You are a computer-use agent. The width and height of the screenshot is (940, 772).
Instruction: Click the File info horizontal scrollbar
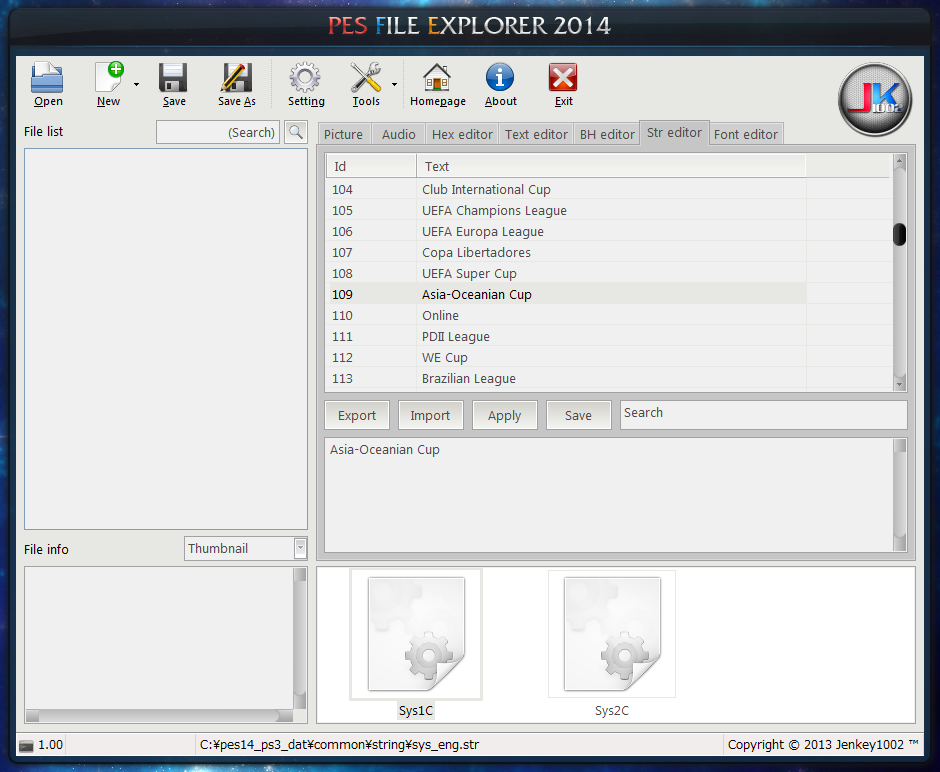[x=159, y=716]
